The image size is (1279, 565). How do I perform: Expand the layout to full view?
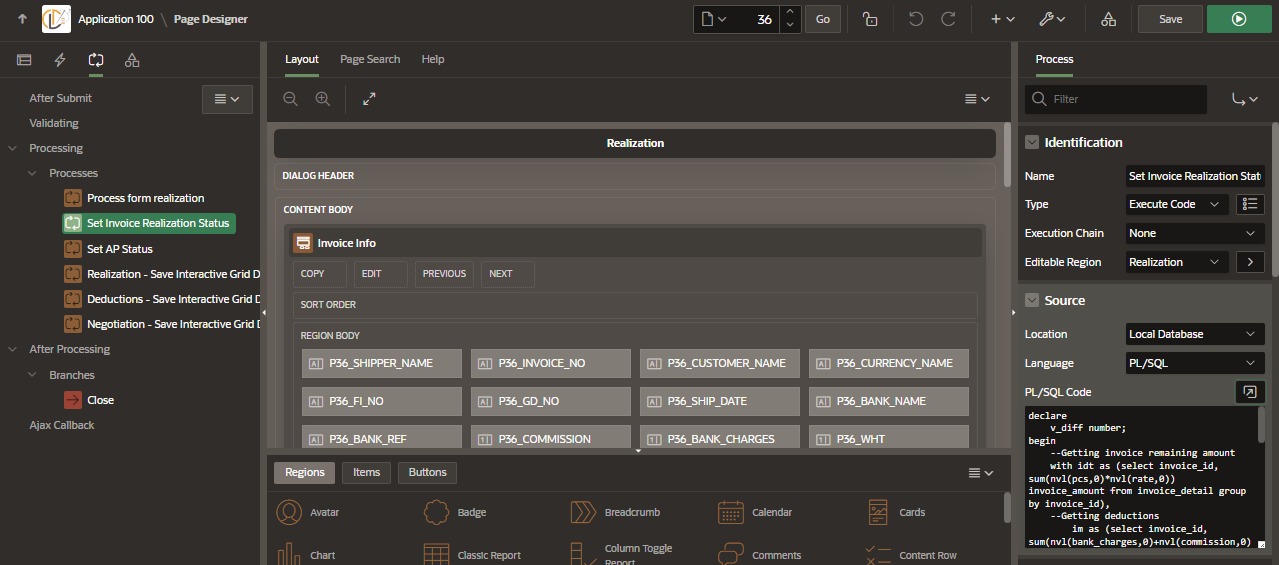pos(369,99)
